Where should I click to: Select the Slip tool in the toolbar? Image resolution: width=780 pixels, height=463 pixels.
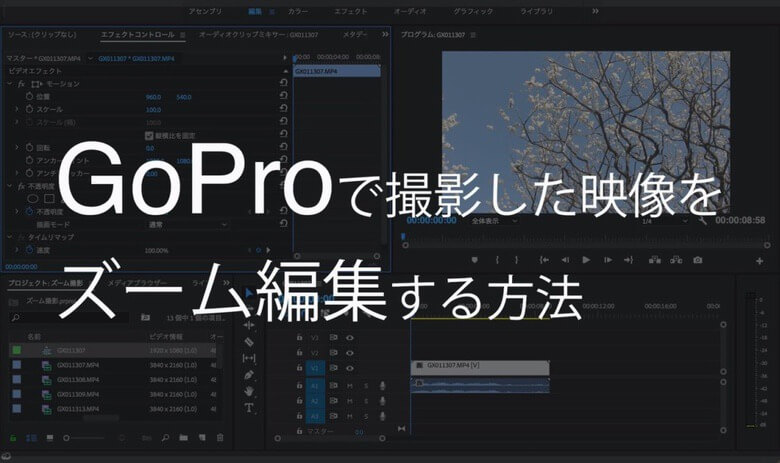pyautogui.click(x=249, y=358)
